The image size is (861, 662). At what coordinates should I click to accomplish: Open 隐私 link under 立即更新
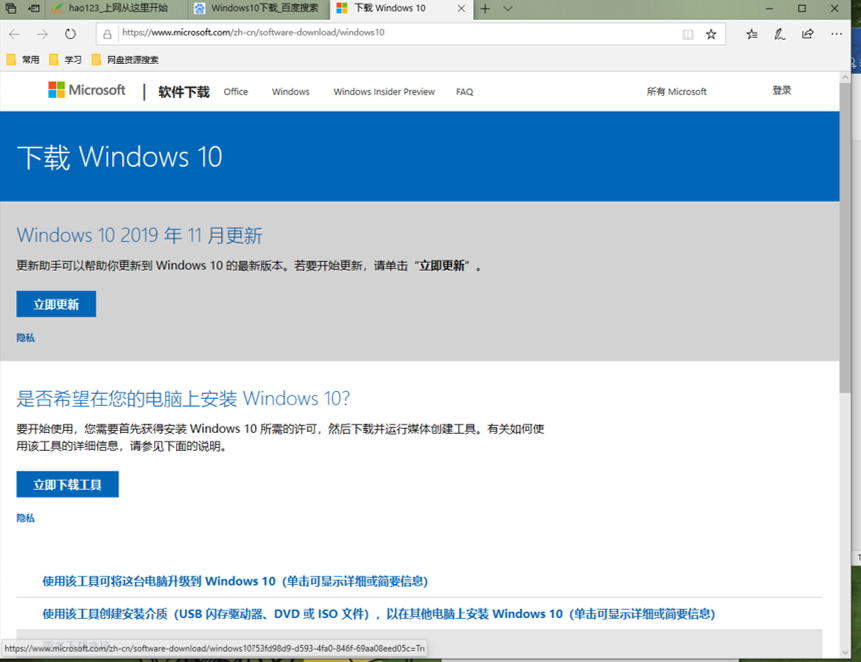coord(25,338)
